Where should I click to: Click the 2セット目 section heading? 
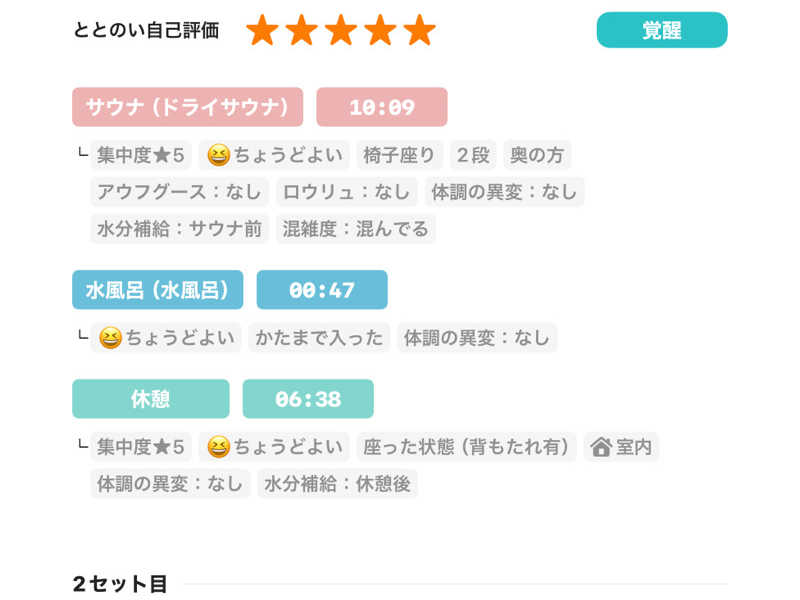tap(119, 584)
